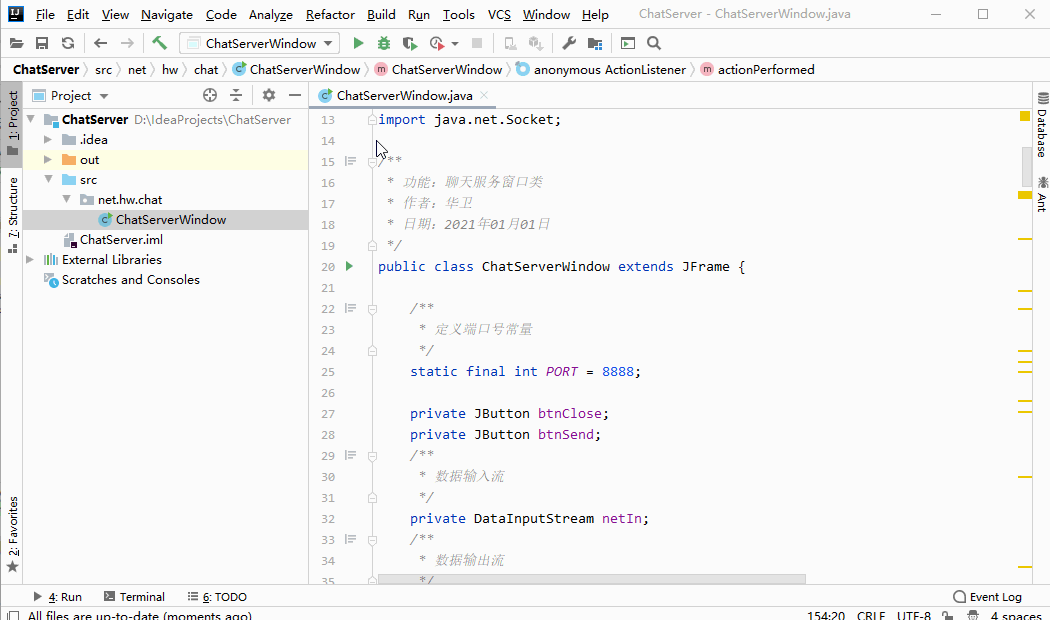Click the Profiler run icon
This screenshot has height=620, width=1050.
[x=437, y=44]
